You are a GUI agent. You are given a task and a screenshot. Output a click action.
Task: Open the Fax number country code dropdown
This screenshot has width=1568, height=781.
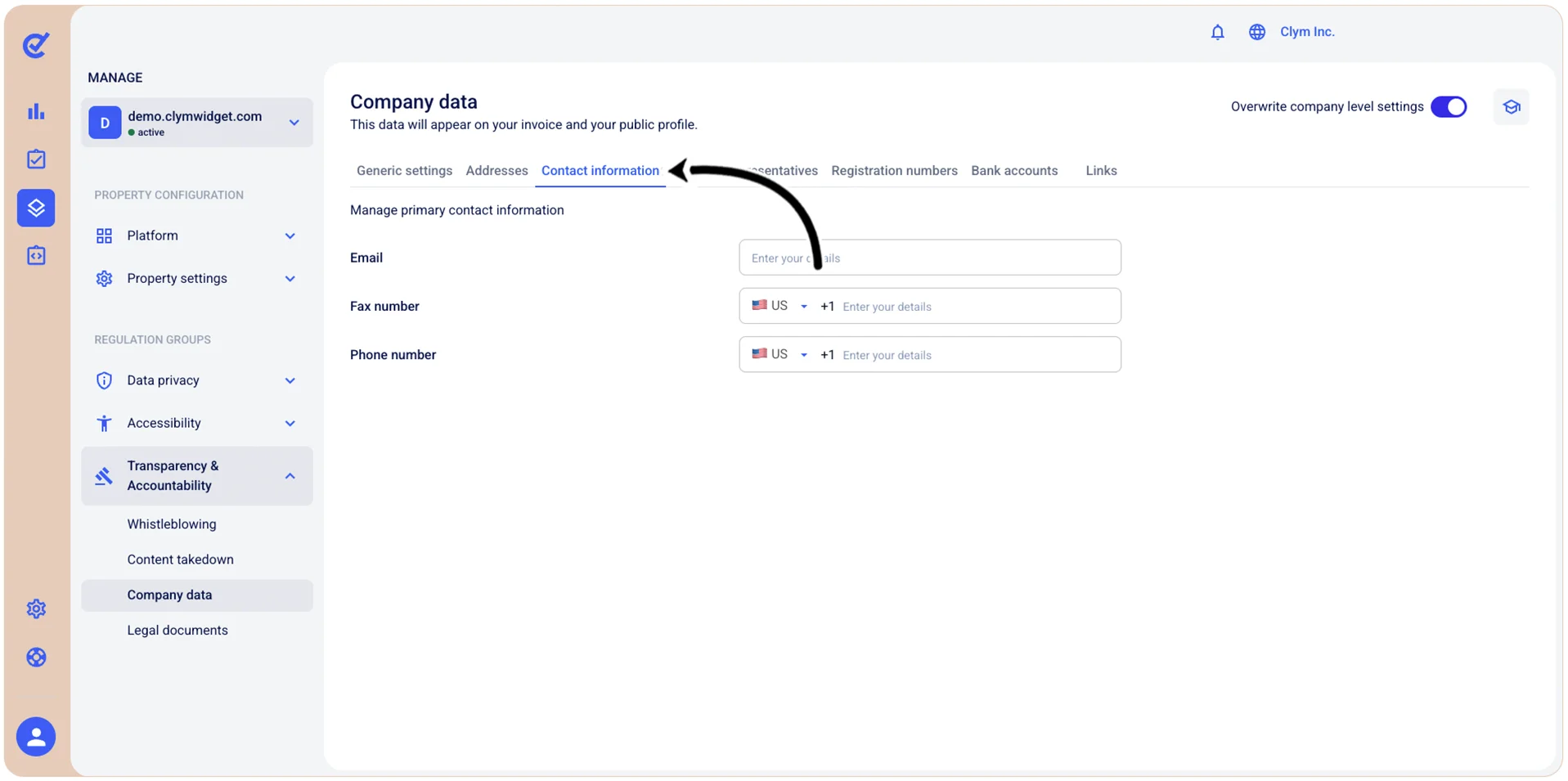780,306
